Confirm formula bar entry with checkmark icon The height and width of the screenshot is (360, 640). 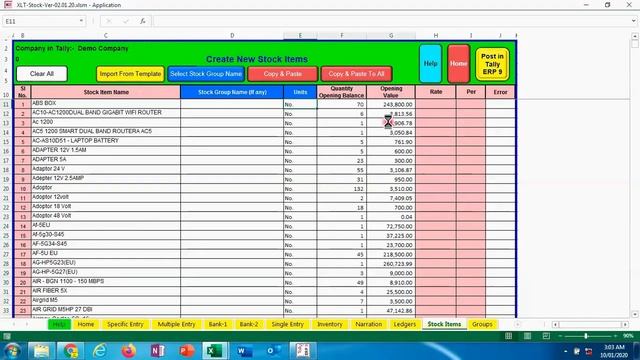click(x=125, y=21)
